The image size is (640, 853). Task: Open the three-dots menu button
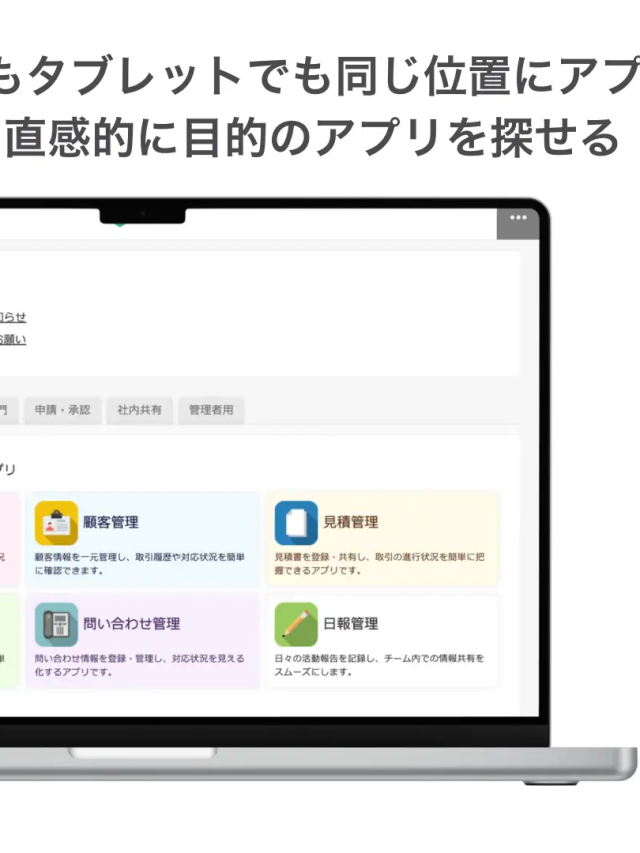click(517, 218)
